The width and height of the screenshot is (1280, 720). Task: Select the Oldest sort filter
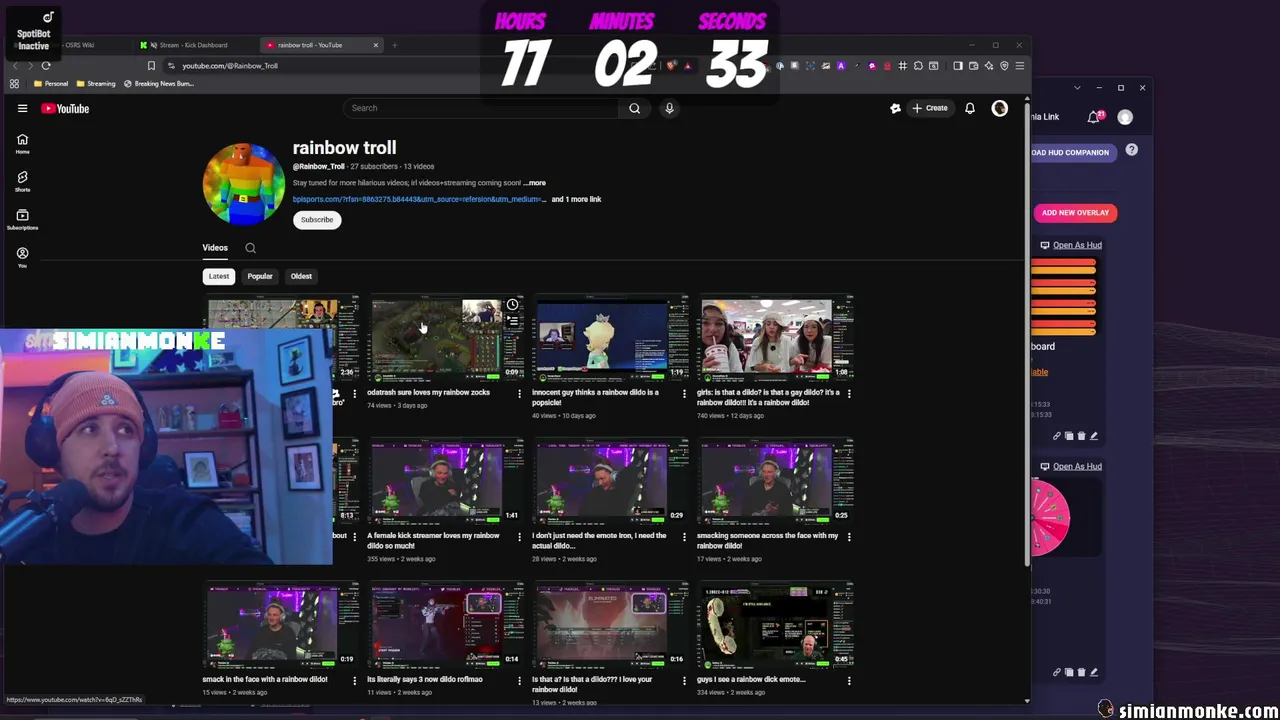301,276
